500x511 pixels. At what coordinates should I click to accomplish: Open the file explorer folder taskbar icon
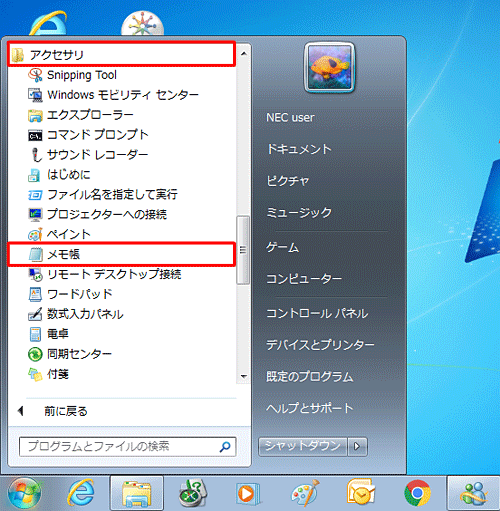click(137, 493)
